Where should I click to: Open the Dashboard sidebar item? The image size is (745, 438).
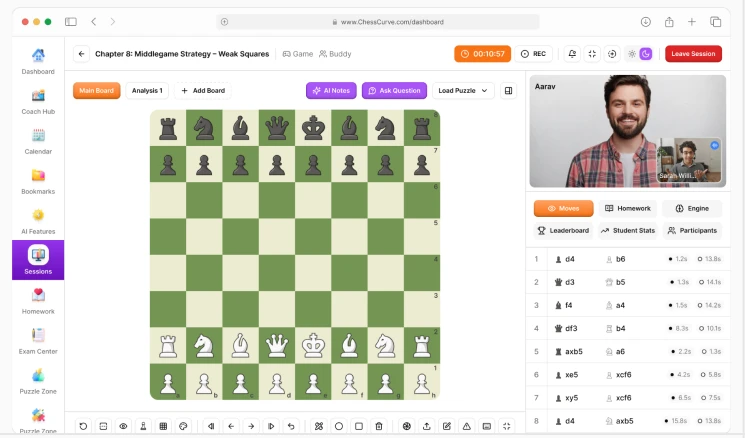(x=38, y=61)
